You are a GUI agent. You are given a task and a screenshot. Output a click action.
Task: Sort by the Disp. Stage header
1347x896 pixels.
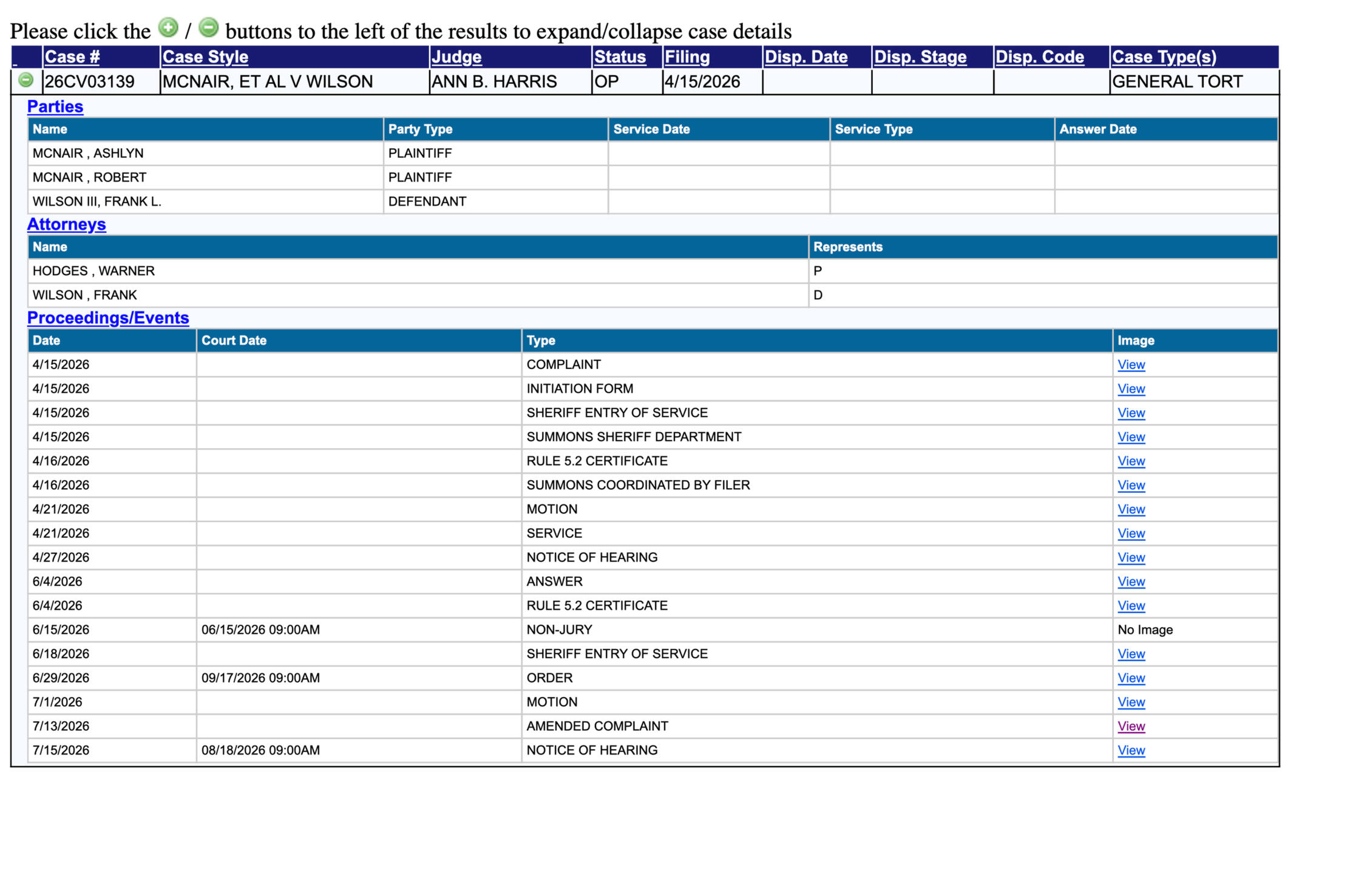click(920, 57)
